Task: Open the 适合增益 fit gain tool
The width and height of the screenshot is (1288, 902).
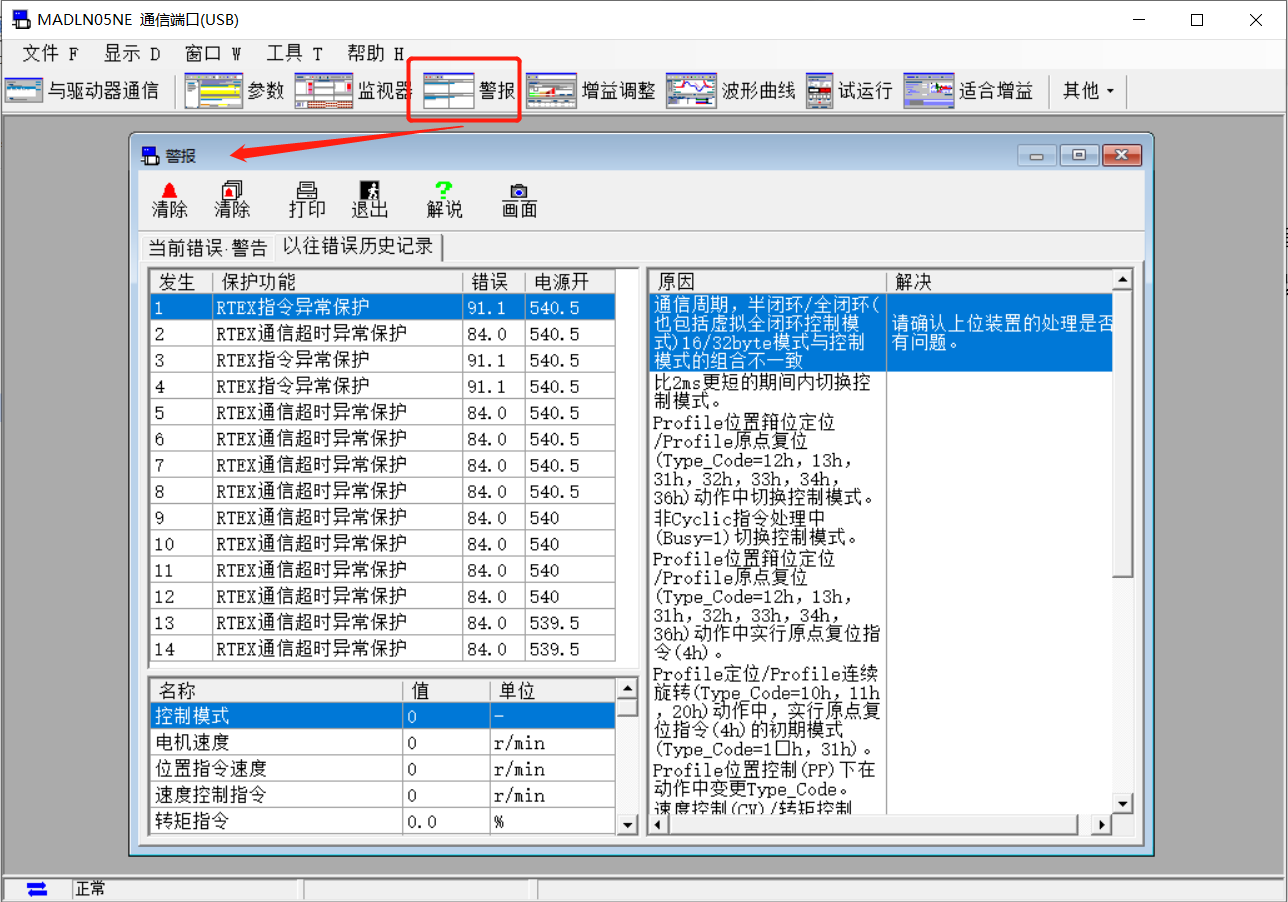Action: point(968,91)
